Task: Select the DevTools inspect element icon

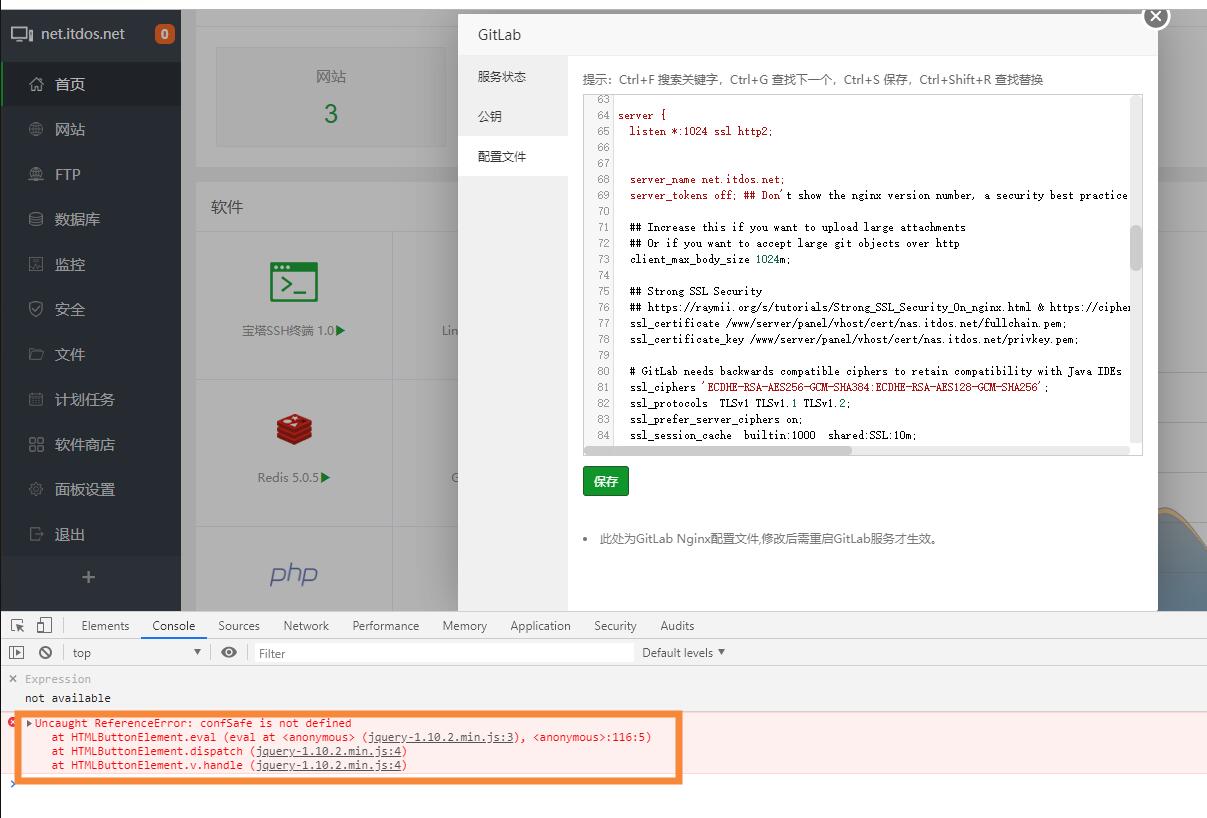Action: tap(18, 625)
